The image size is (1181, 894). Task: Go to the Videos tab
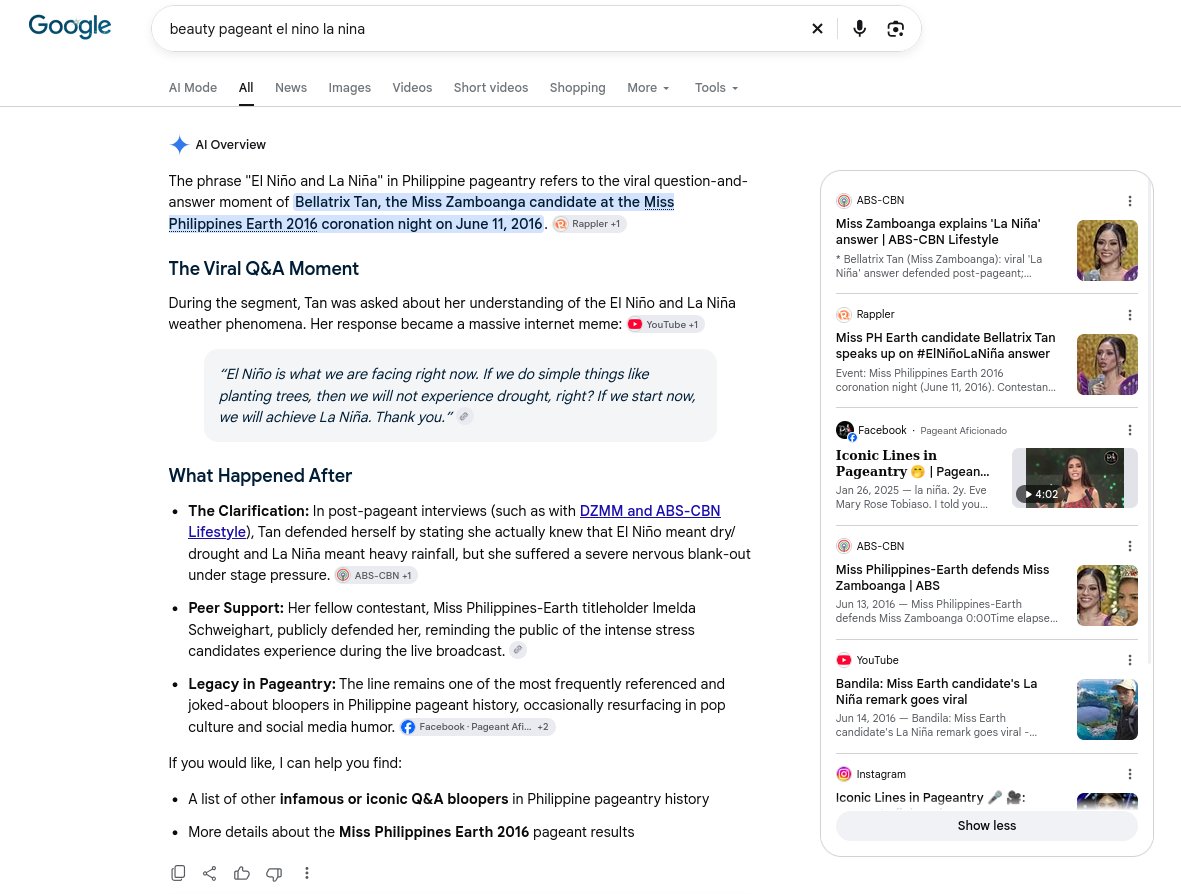[412, 87]
